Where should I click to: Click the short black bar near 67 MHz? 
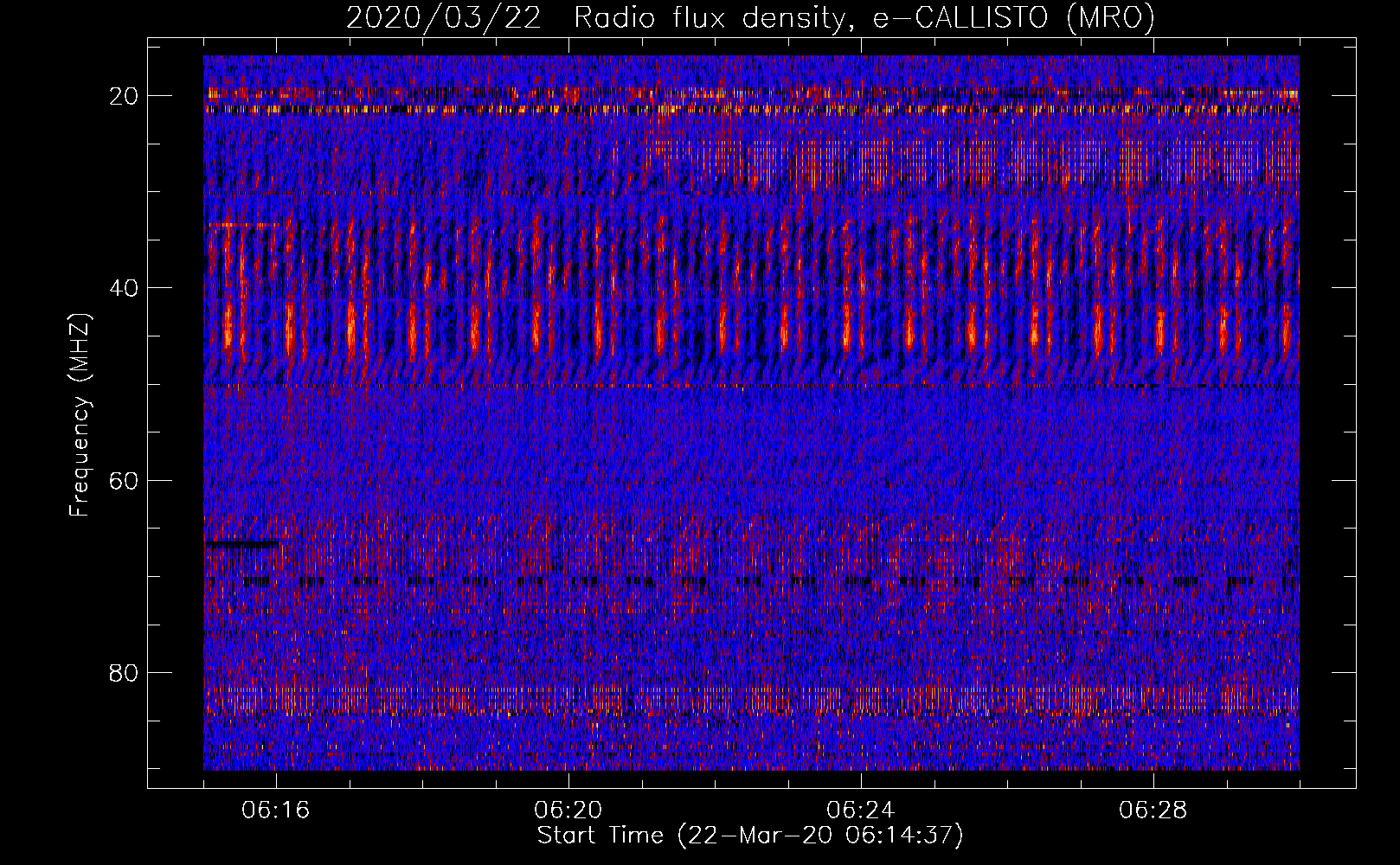(x=242, y=544)
